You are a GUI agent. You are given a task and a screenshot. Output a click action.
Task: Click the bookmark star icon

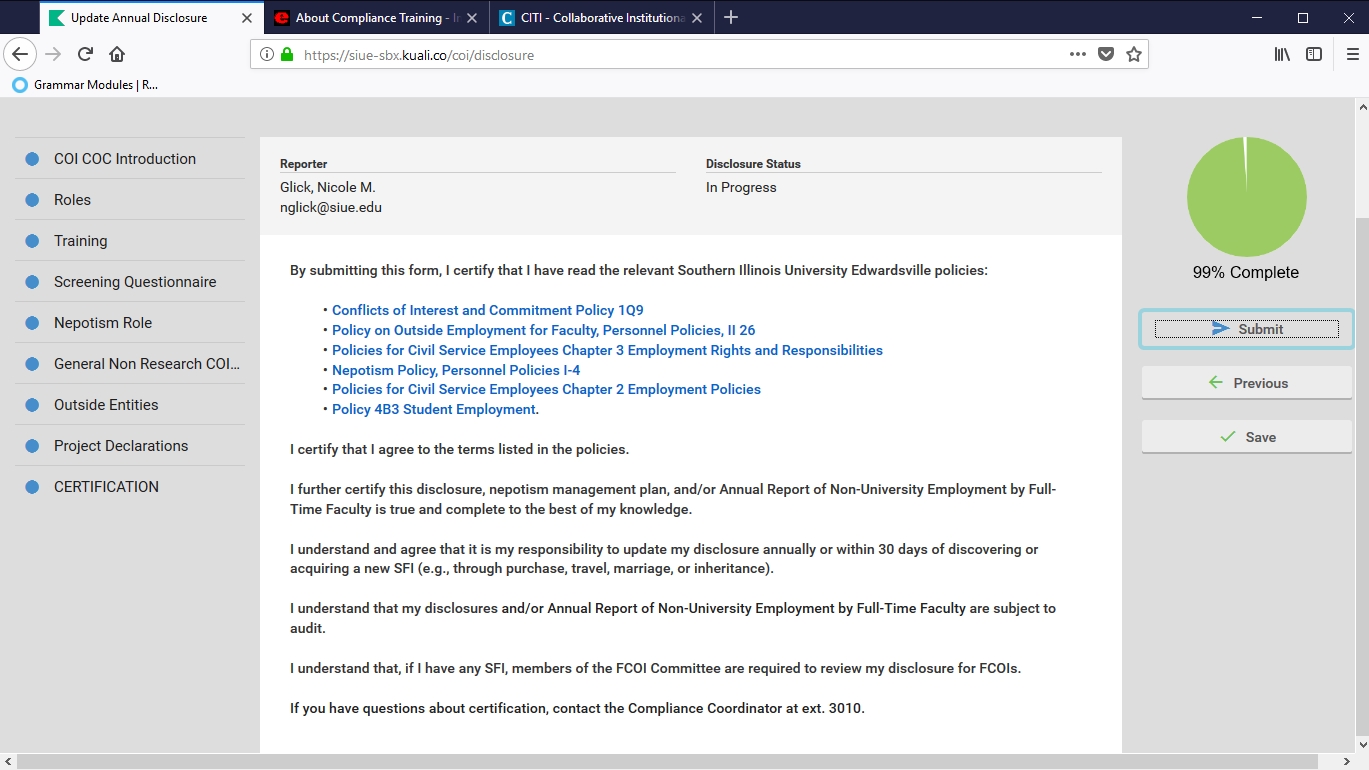click(1133, 54)
